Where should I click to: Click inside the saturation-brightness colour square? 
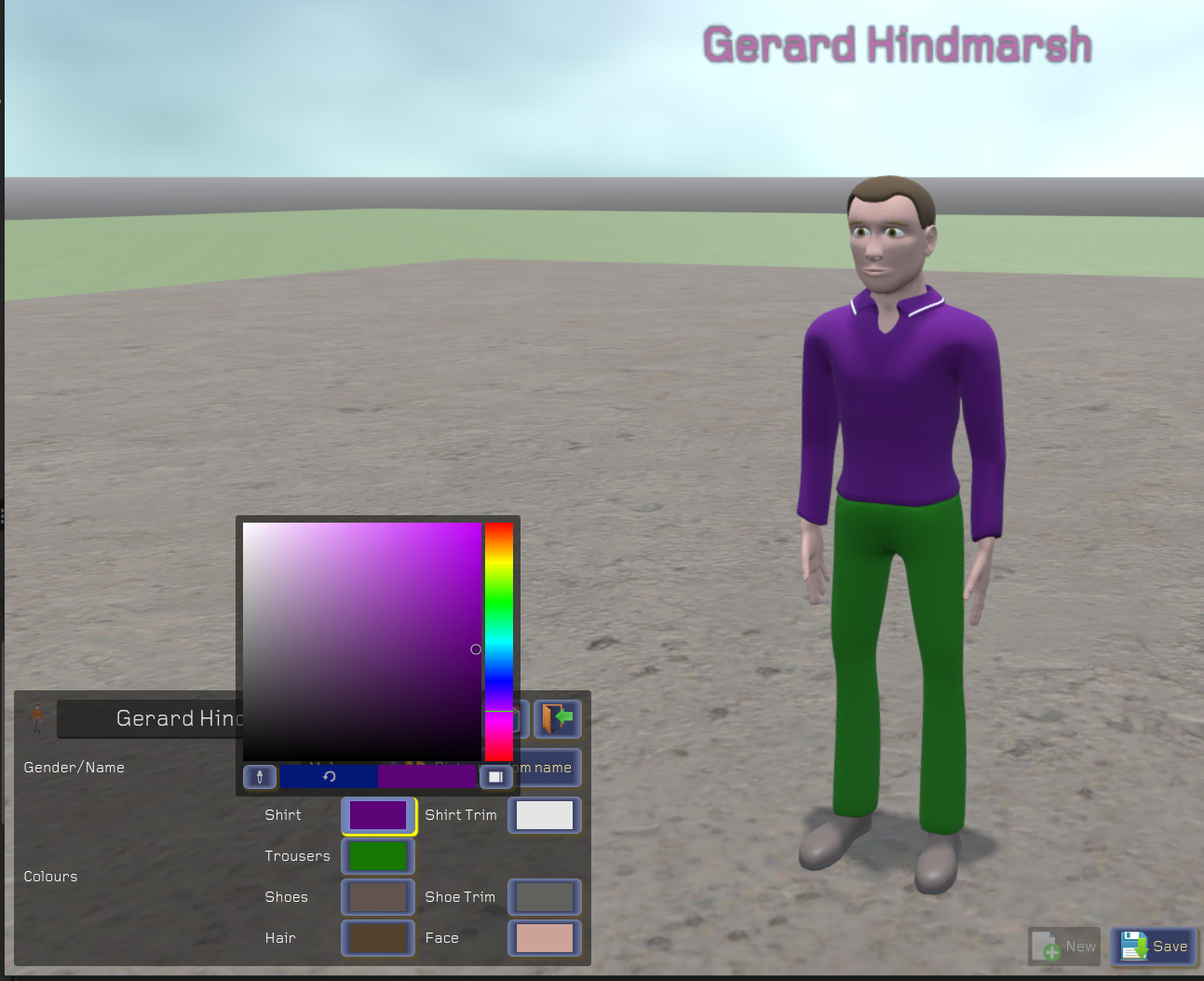pyautogui.click(x=361, y=641)
